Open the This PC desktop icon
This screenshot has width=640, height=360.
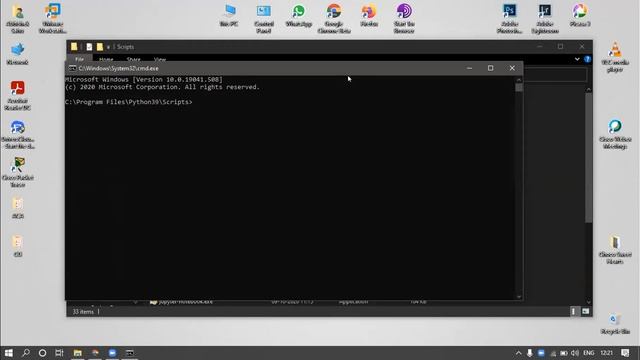pos(229,15)
